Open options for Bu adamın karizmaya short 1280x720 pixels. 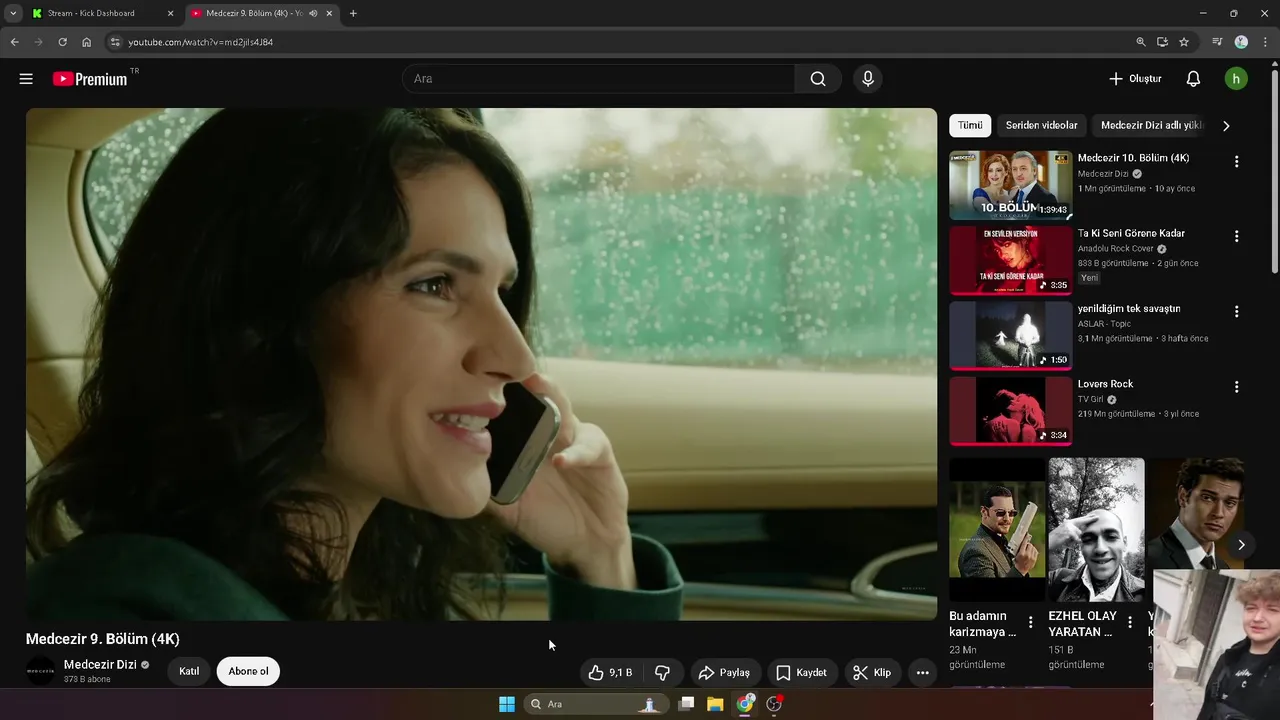1030,622
